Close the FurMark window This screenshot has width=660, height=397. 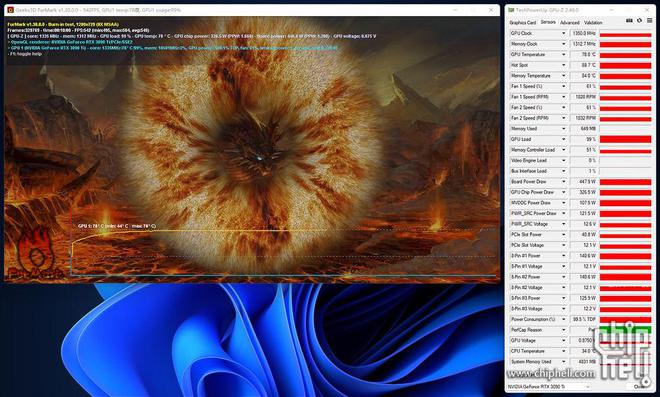(491, 10)
